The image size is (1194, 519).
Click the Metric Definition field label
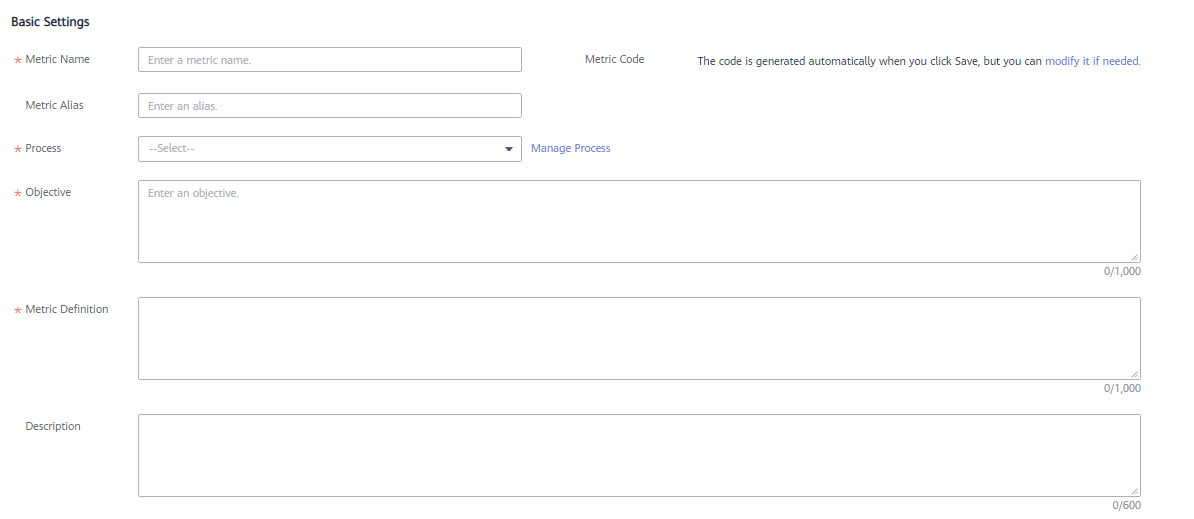(x=67, y=310)
